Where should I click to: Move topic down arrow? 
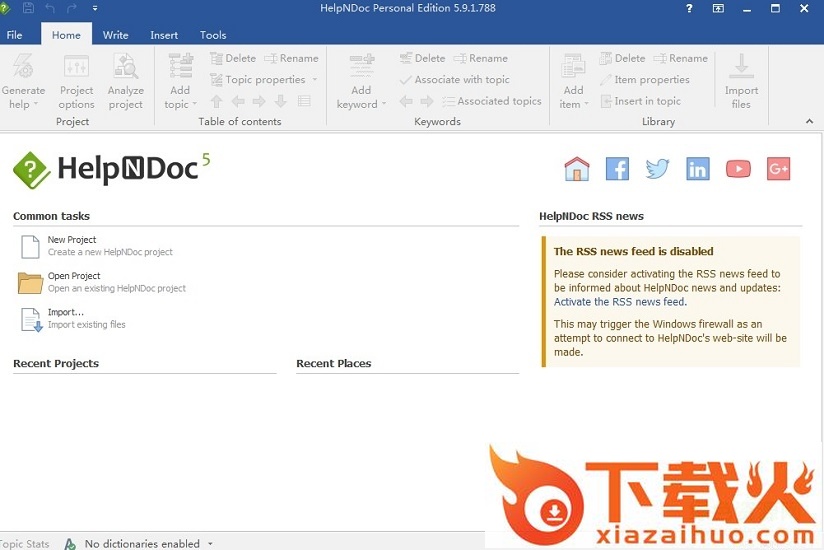click(x=281, y=101)
